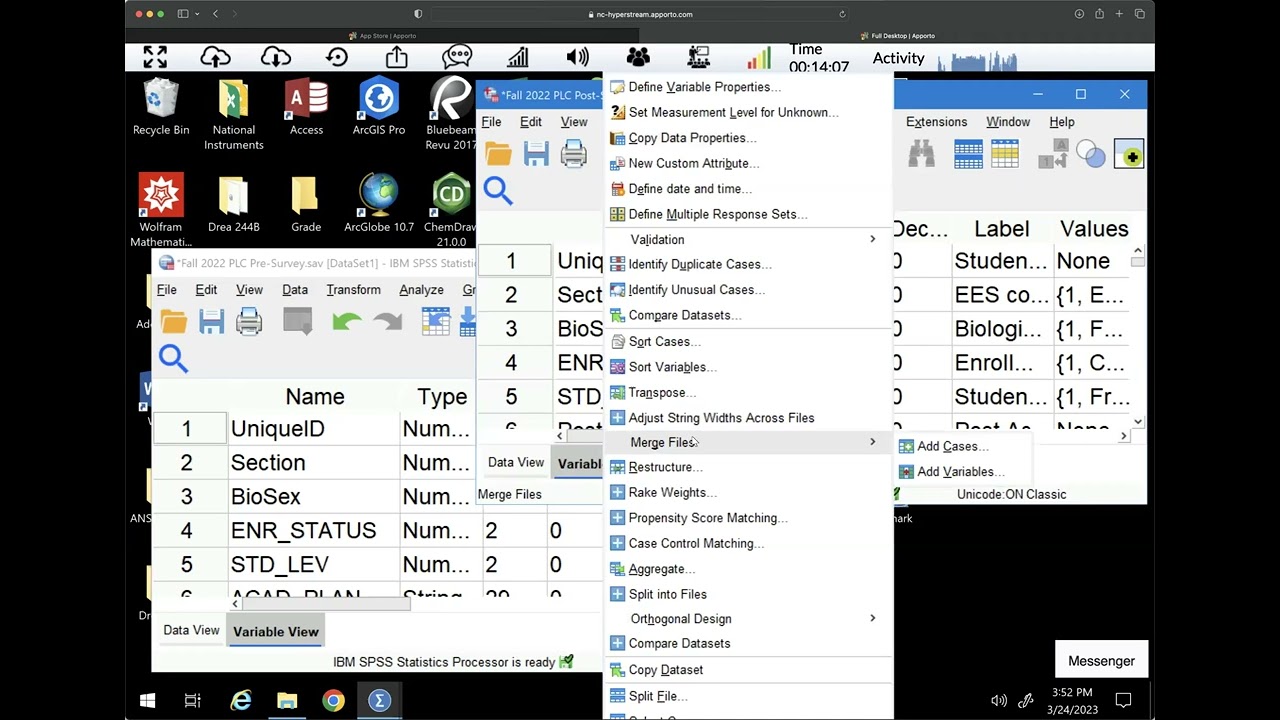Switch to SPSS in the taskbar
The height and width of the screenshot is (720, 1280).
(379, 700)
